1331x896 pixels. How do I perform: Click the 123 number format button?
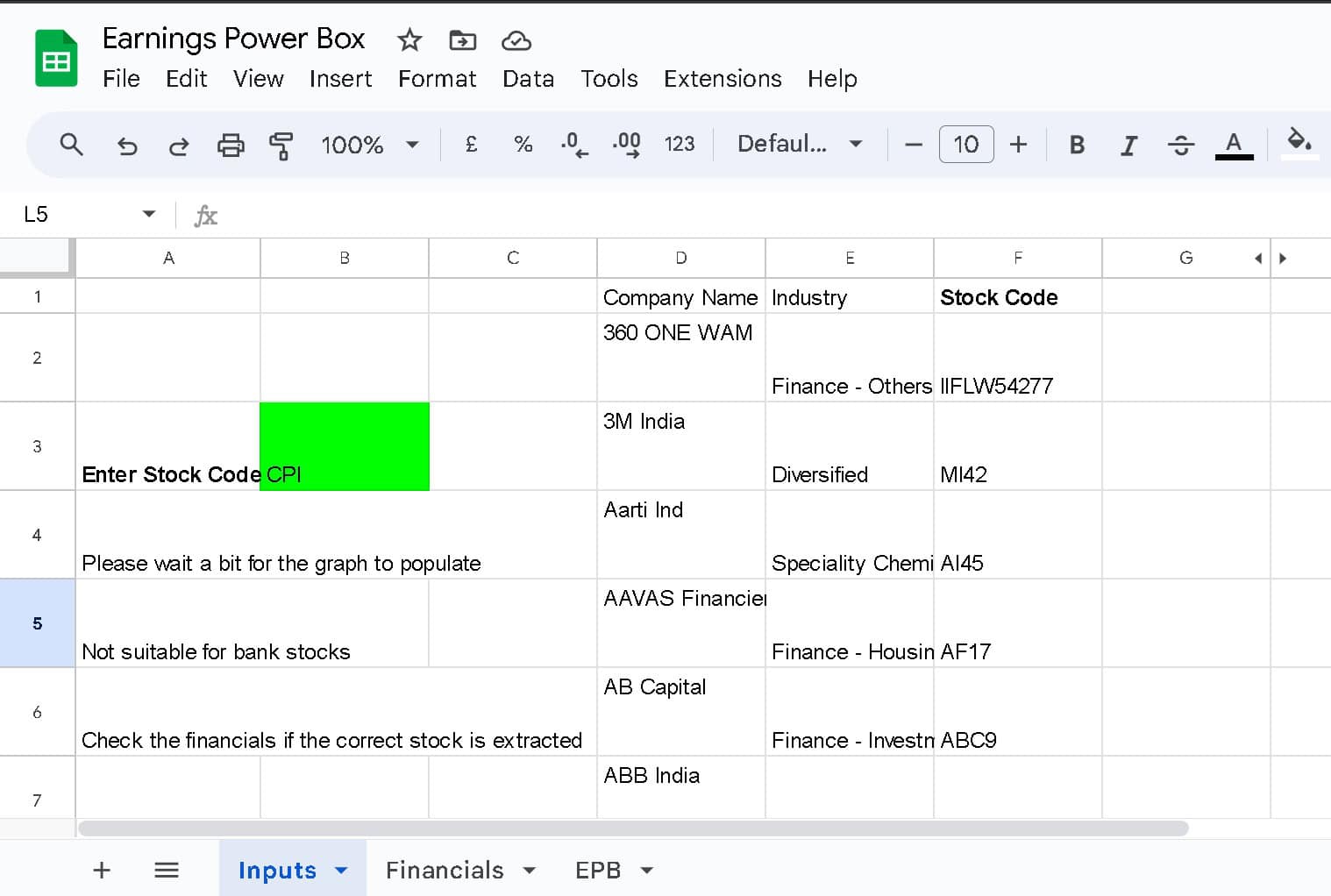tap(680, 145)
